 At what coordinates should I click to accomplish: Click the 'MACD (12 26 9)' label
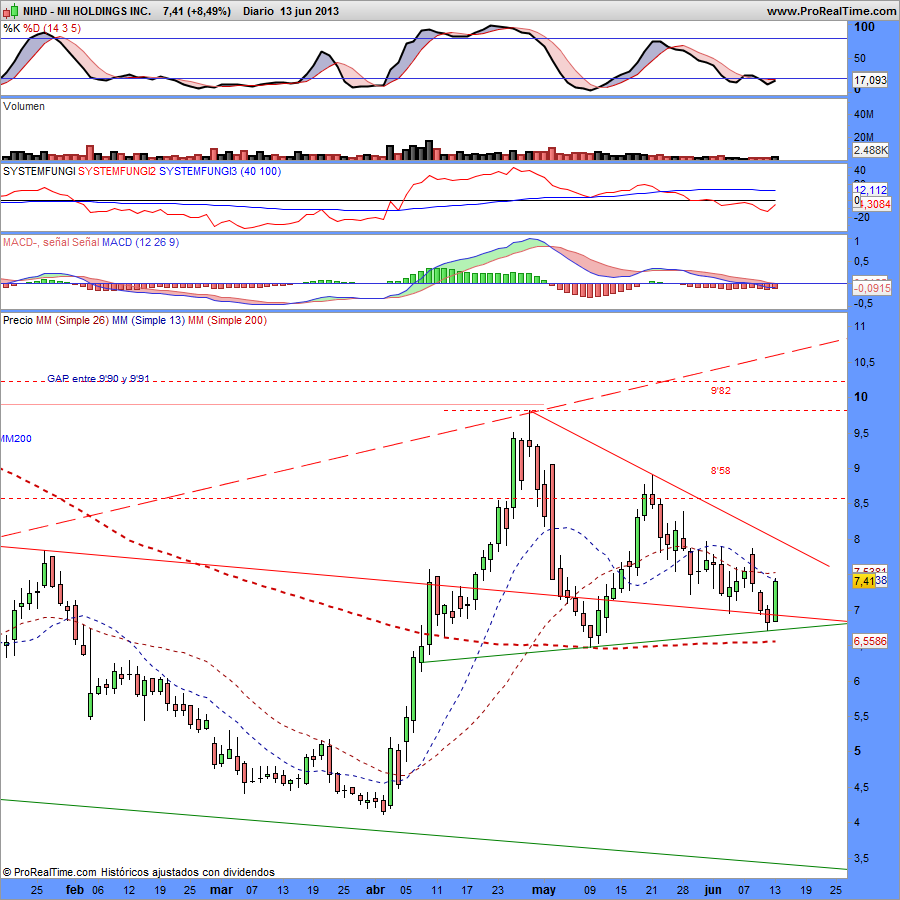point(141,242)
